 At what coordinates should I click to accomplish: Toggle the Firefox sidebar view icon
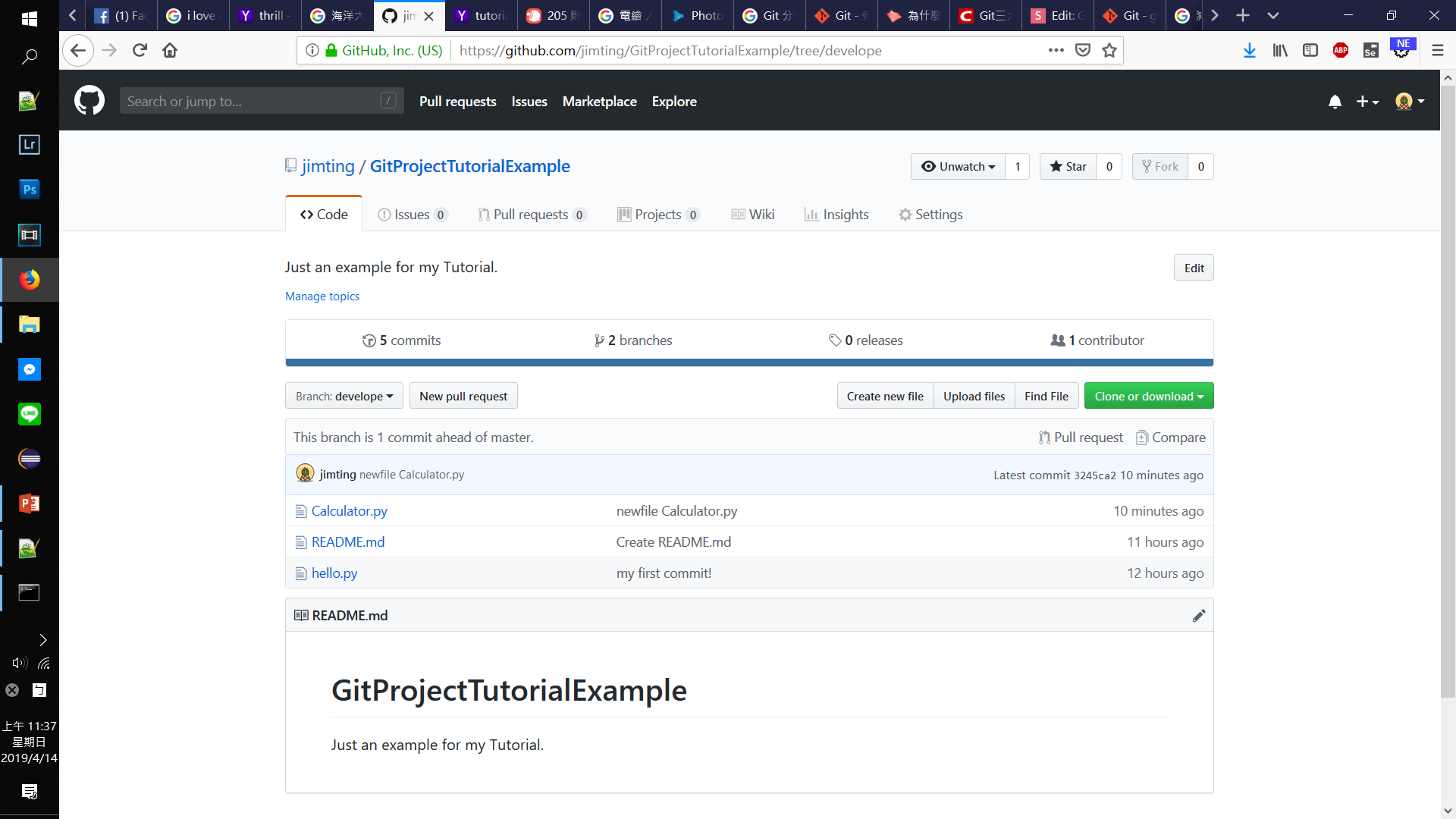click(1310, 50)
